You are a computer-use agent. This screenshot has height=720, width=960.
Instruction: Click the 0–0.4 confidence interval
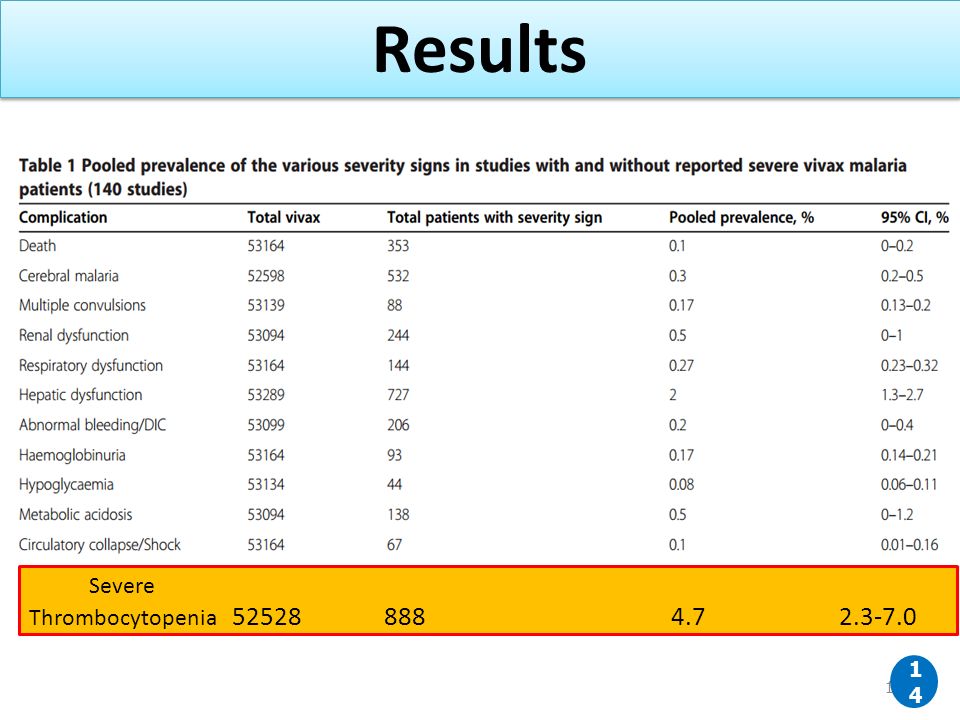pos(897,425)
